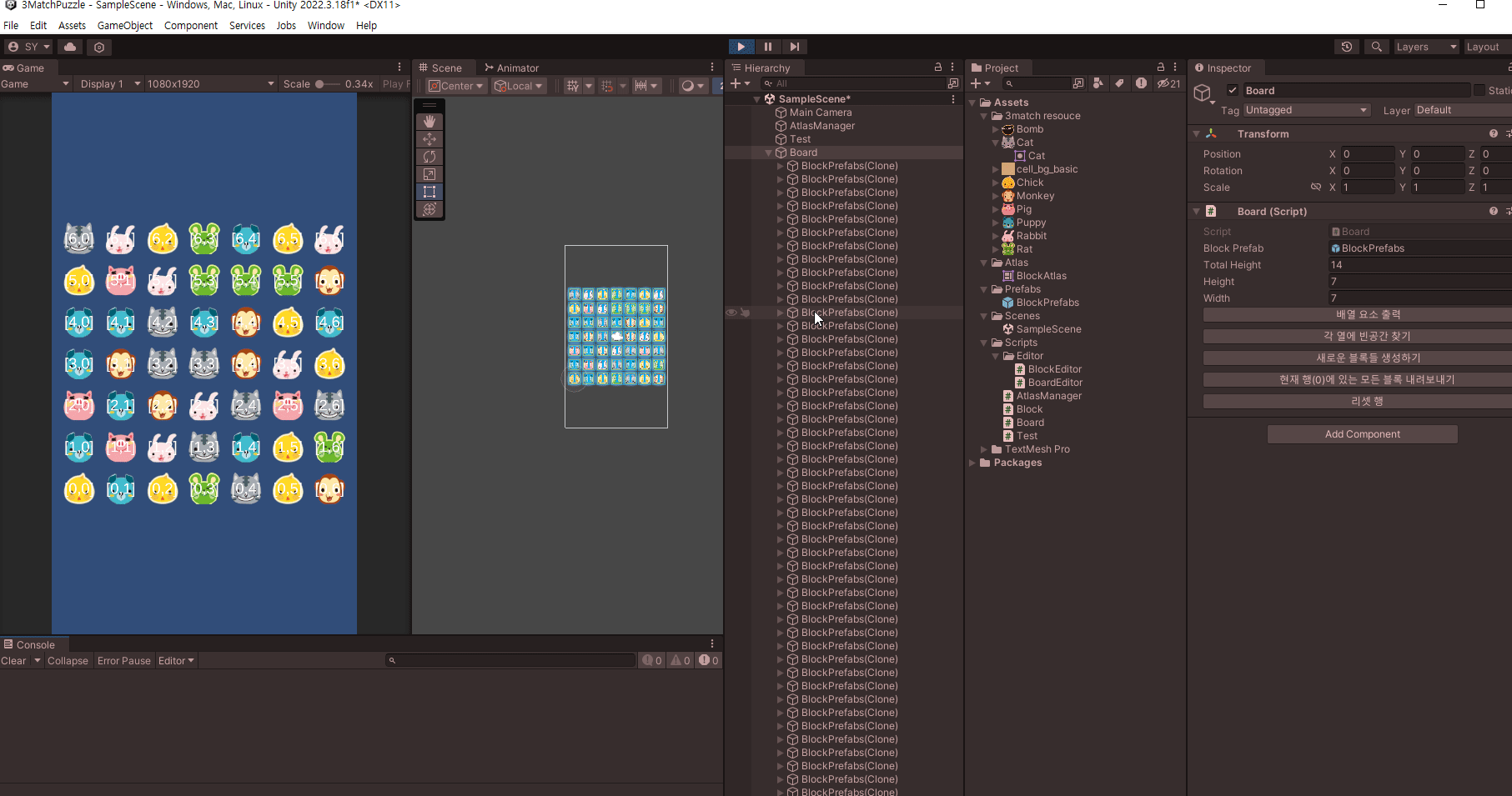
Task: Toggle Console info messages count button
Action: click(x=651, y=661)
